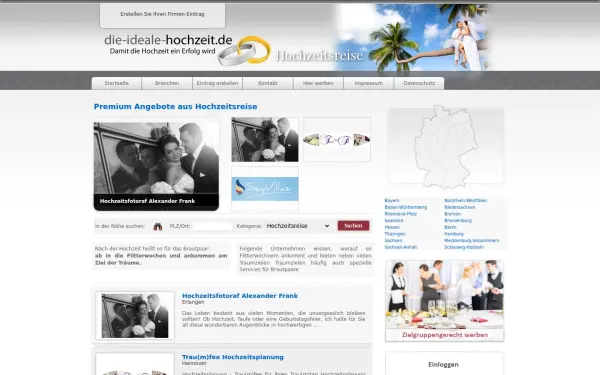
Task: Open Hochzeitsfotoraf Alexander Frank listing title
Action: pyautogui.click(x=240, y=296)
